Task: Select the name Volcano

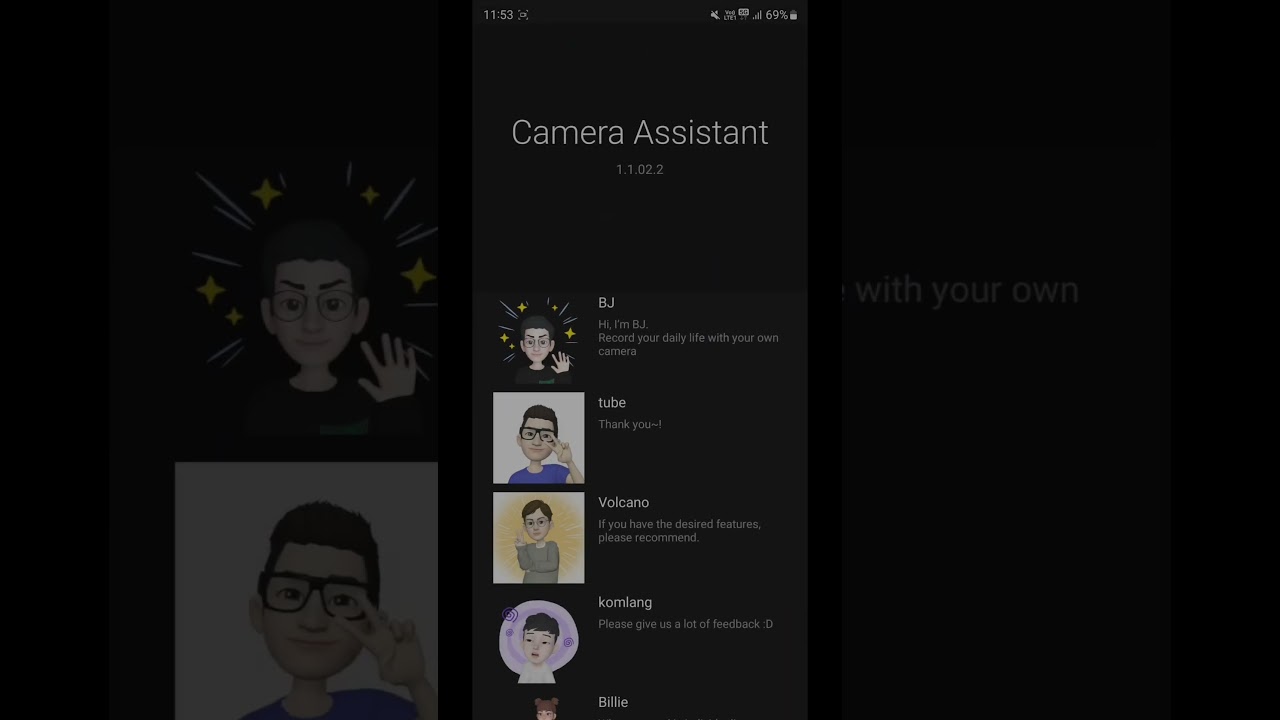Action: point(623,503)
